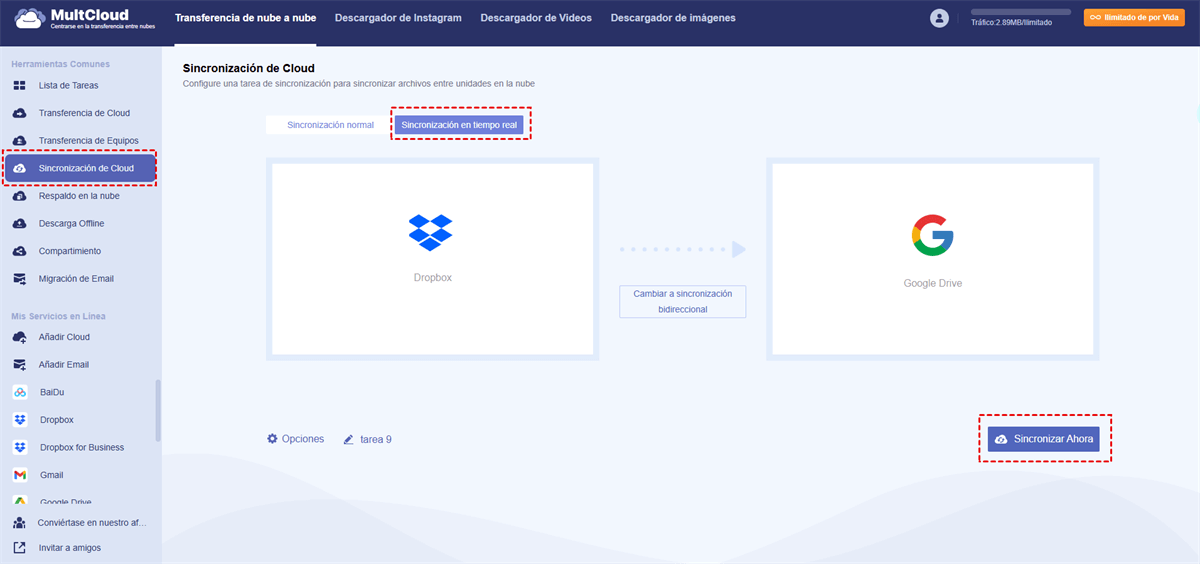Screen dimensions: 1200x564
Task: Open user account avatar icon
Action: [939, 18]
